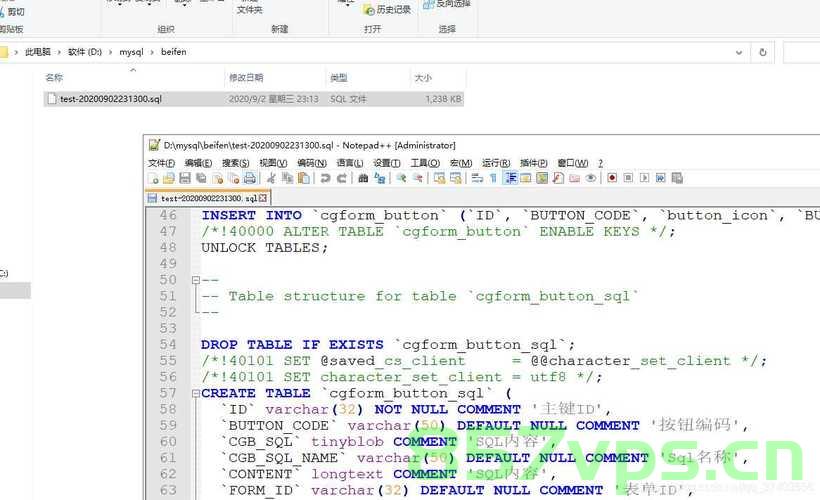Screen dimensions: 820x500
Task: Collapse the comment fold marker at line 50
Action: pos(196,280)
